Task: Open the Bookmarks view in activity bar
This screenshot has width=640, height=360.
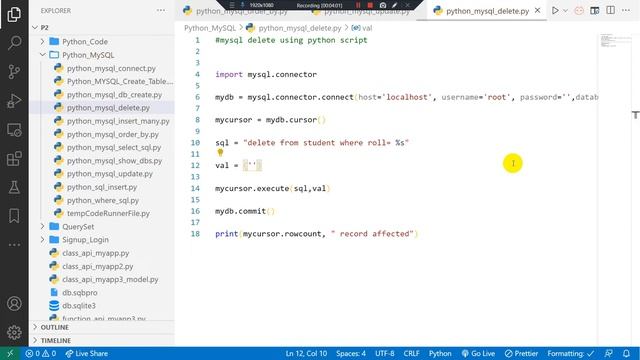Action: click(x=14, y=216)
